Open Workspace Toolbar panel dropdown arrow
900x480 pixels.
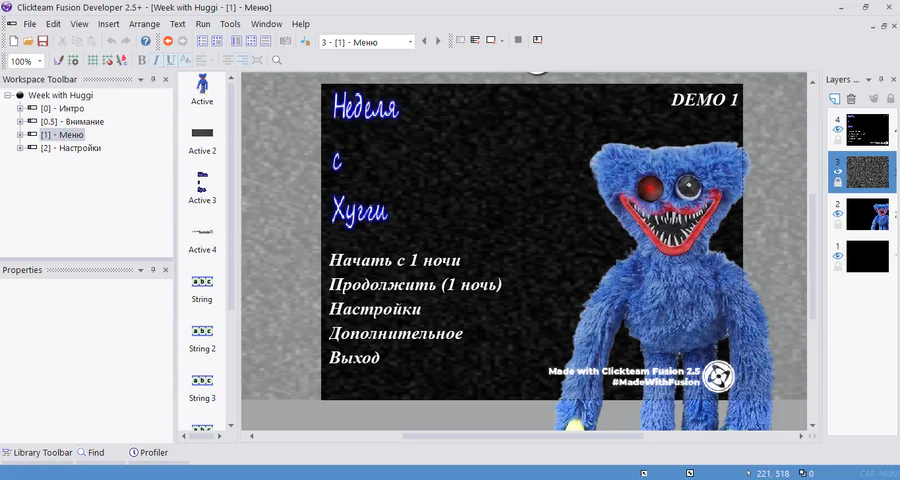[x=141, y=80]
